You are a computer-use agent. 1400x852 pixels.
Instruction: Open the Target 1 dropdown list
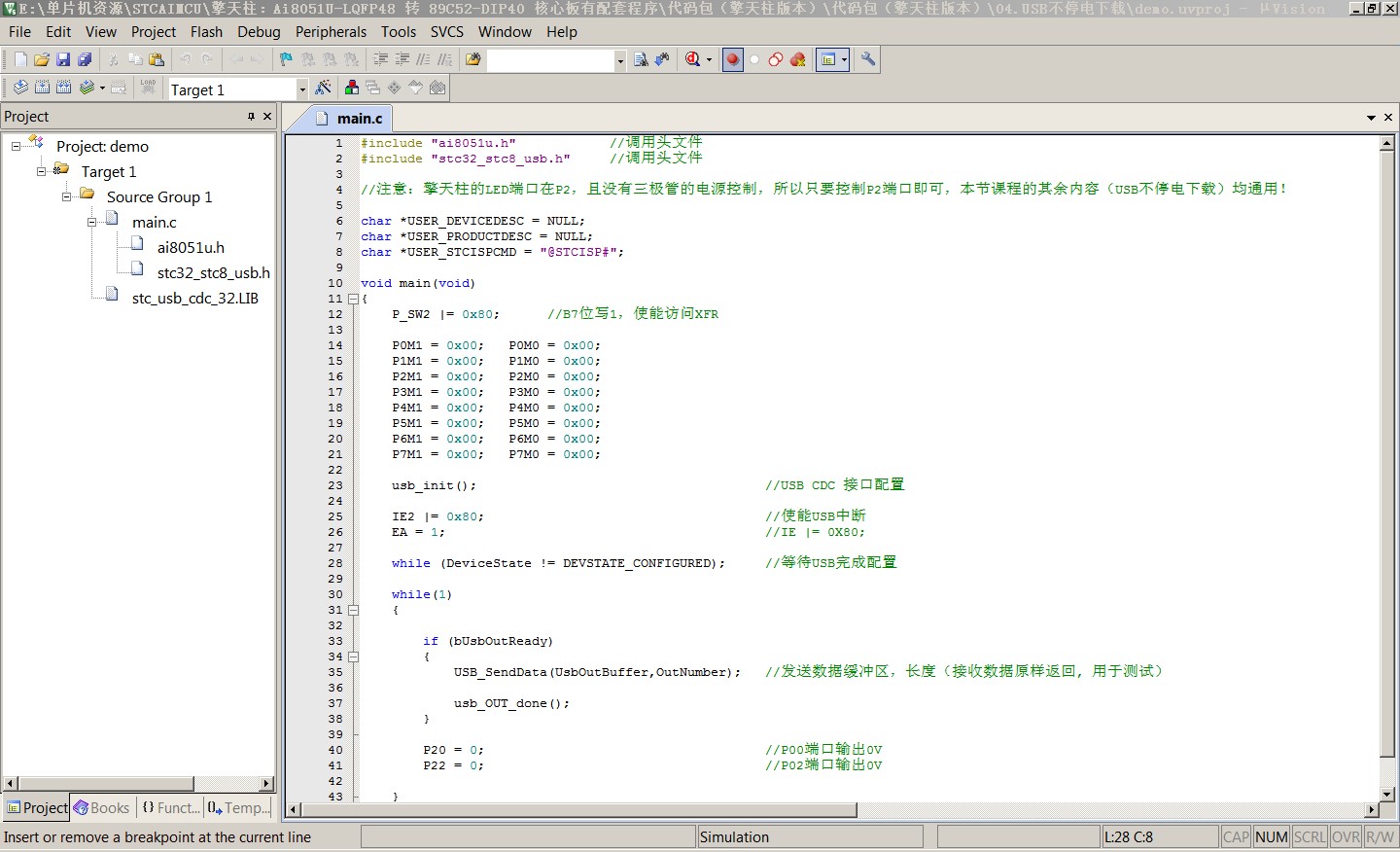point(302,89)
